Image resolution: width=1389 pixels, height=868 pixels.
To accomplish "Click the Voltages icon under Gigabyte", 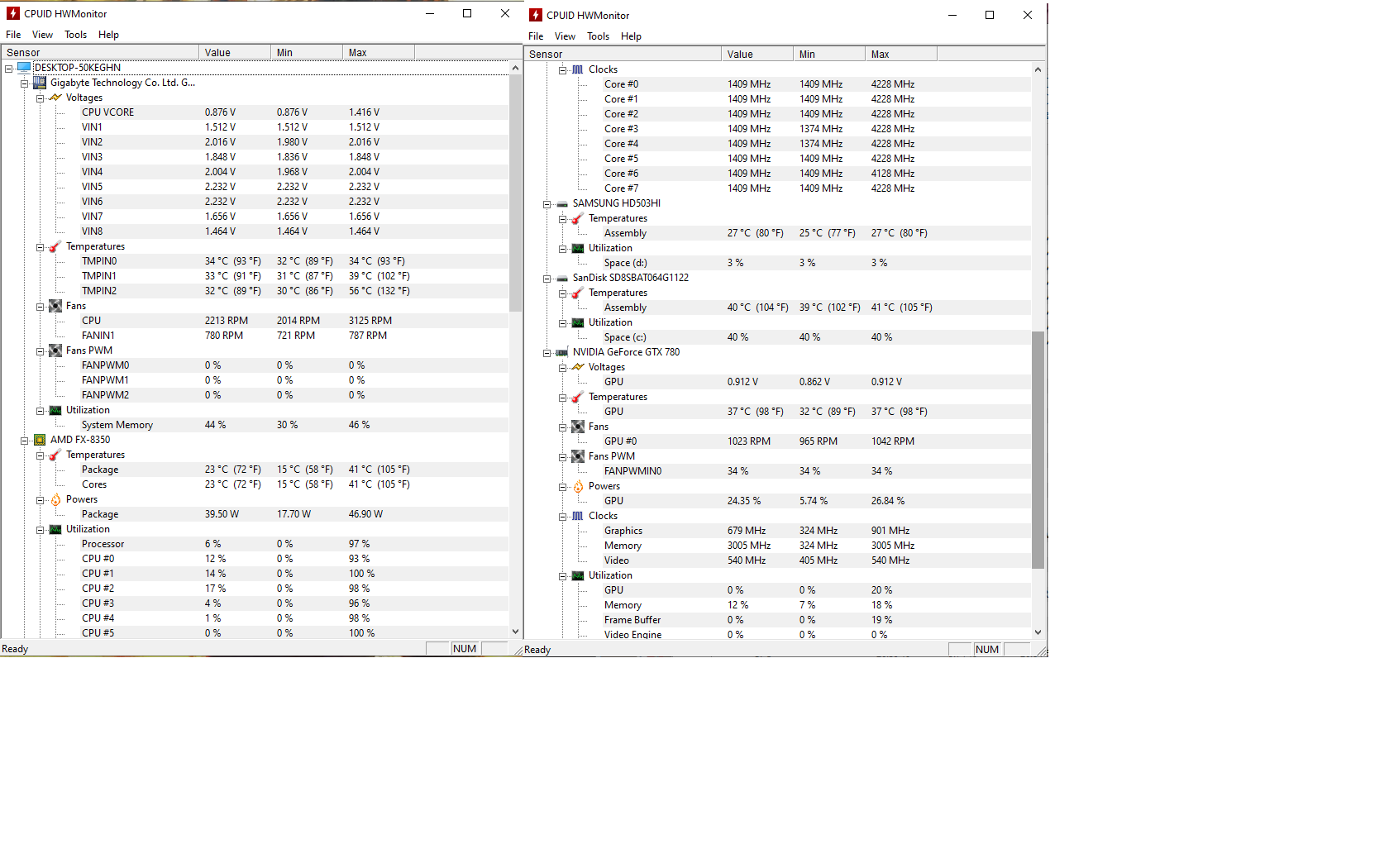I will 55,98.
